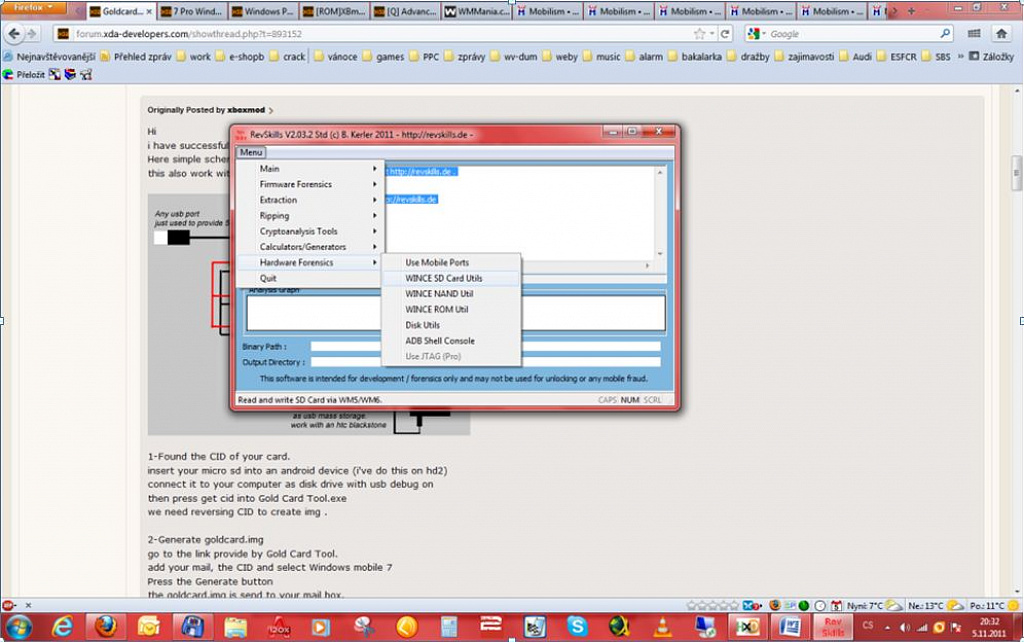Bookmark this page with the star icon
Viewport: 1024px width, 642px height.
click(700, 33)
